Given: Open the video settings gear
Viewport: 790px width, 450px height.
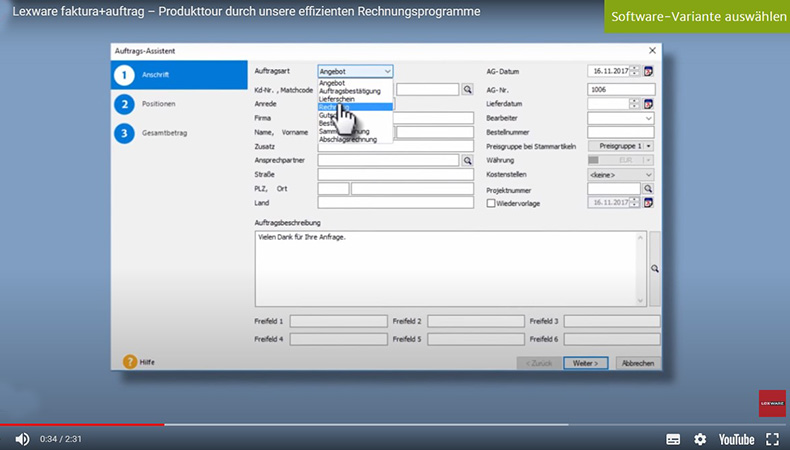Looking at the screenshot, I should (700, 439).
